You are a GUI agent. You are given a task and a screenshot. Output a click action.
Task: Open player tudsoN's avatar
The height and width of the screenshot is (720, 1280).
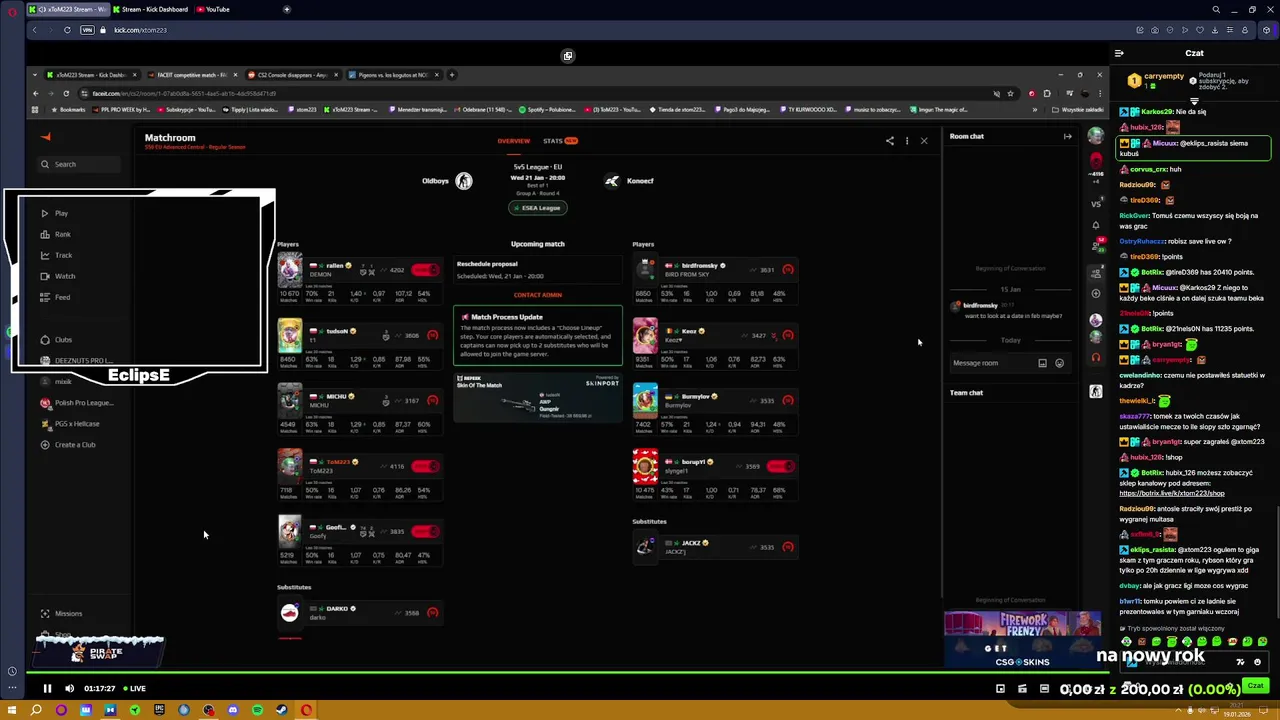coord(290,335)
